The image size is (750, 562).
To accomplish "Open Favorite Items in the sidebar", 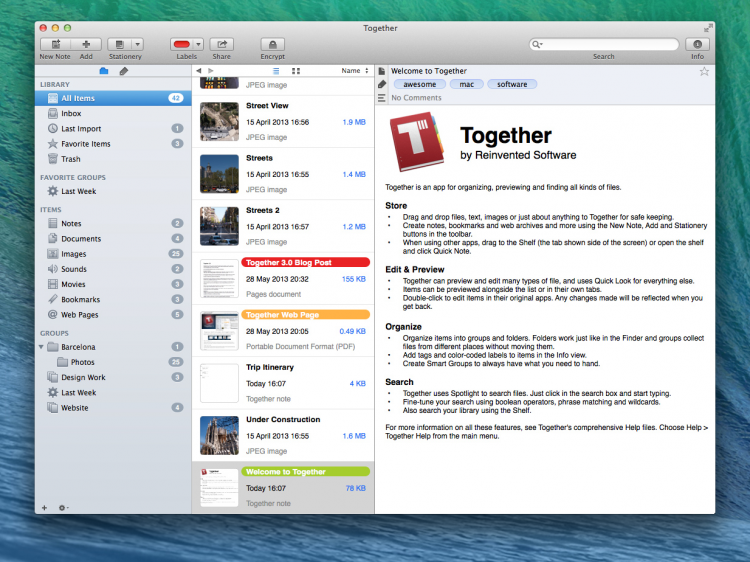I will point(113,144).
